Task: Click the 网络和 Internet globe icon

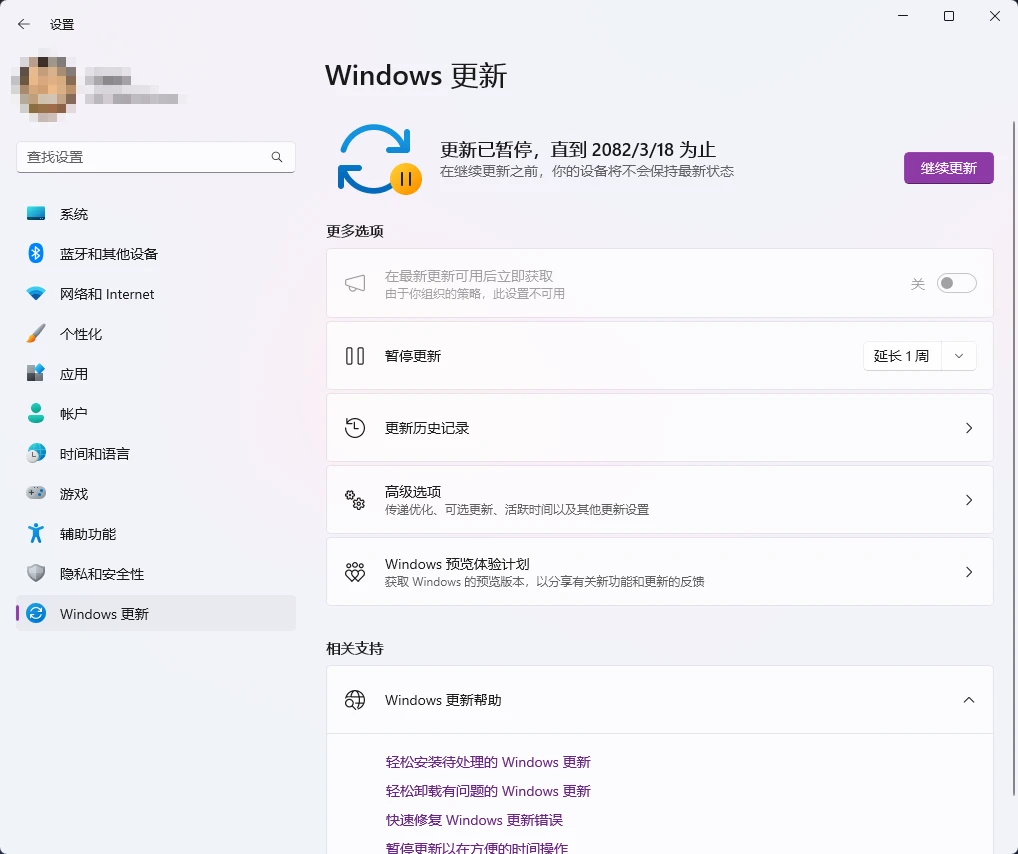Action: click(36, 293)
